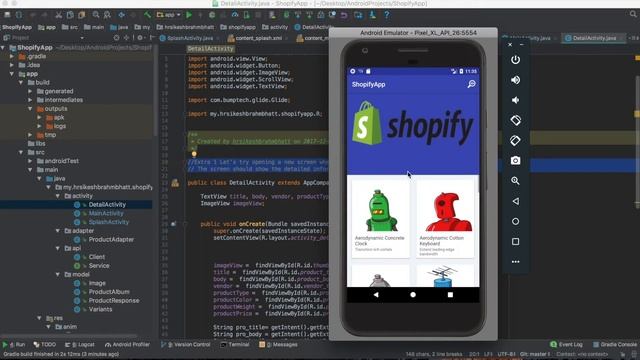The image size is (640, 360).
Task: Switch to SplashActivity.java editor tab
Action: [x=189, y=38]
